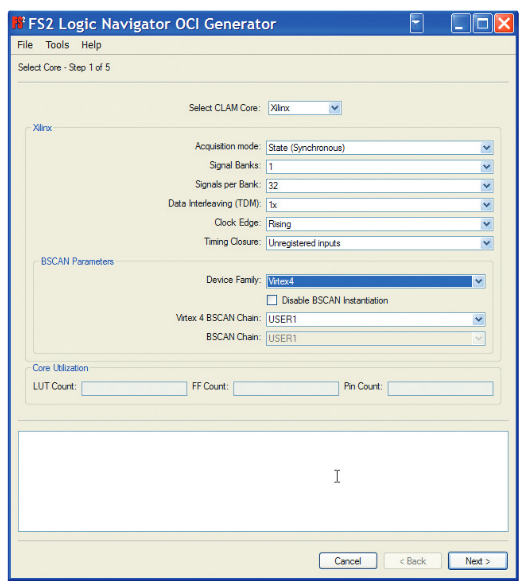Expand Signals per Bank dropdown
This screenshot has height=588, width=526.
coord(486,186)
